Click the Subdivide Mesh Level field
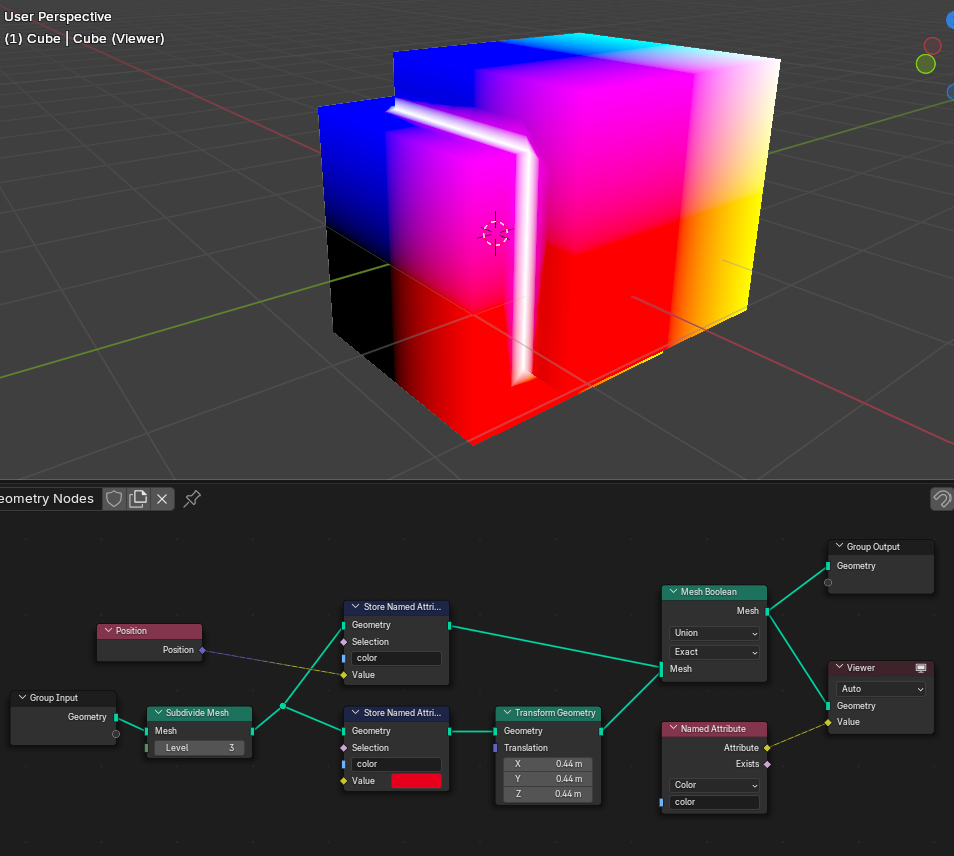The width and height of the screenshot is (954, 856). [x=200, y=748]
